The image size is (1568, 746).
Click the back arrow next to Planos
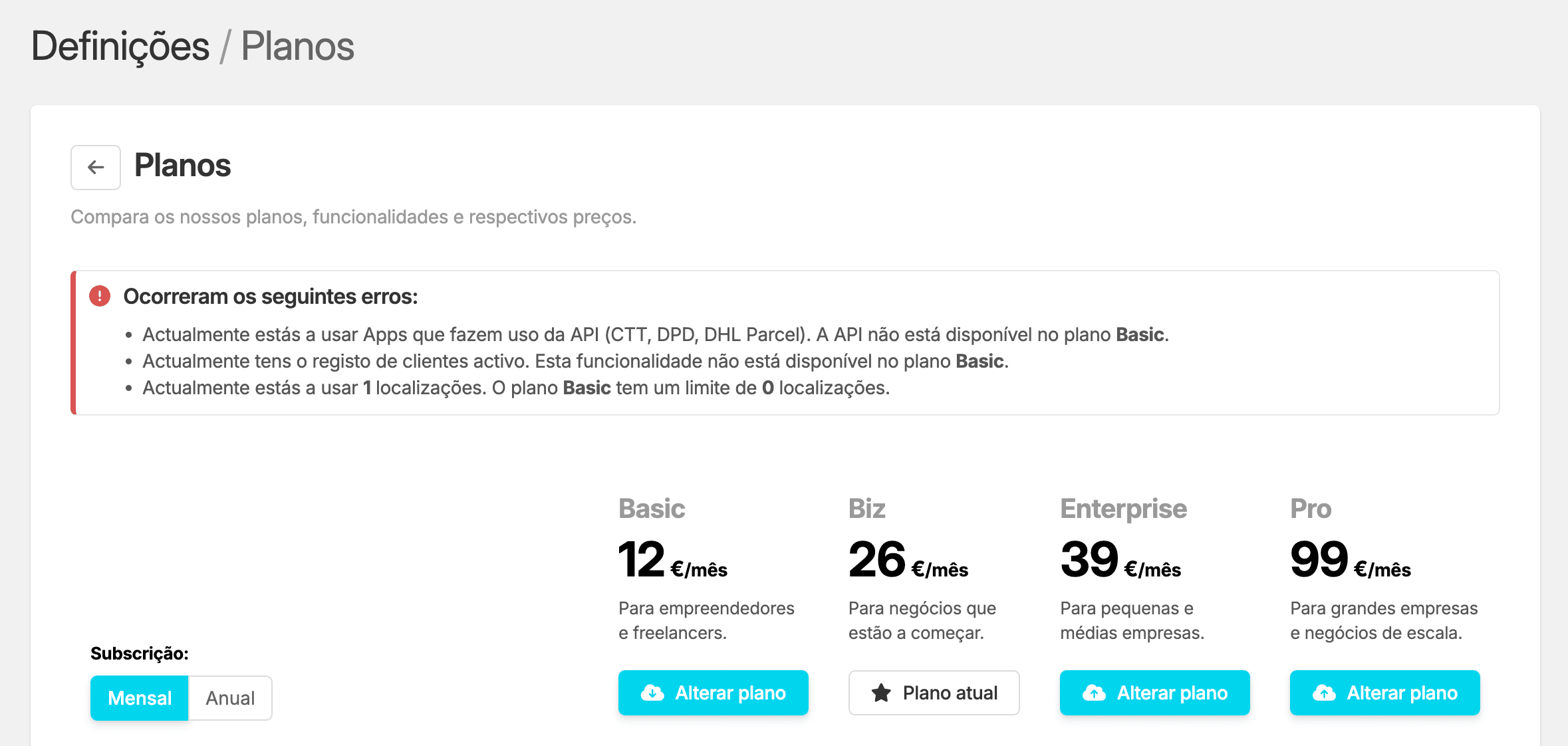(96, 168)
